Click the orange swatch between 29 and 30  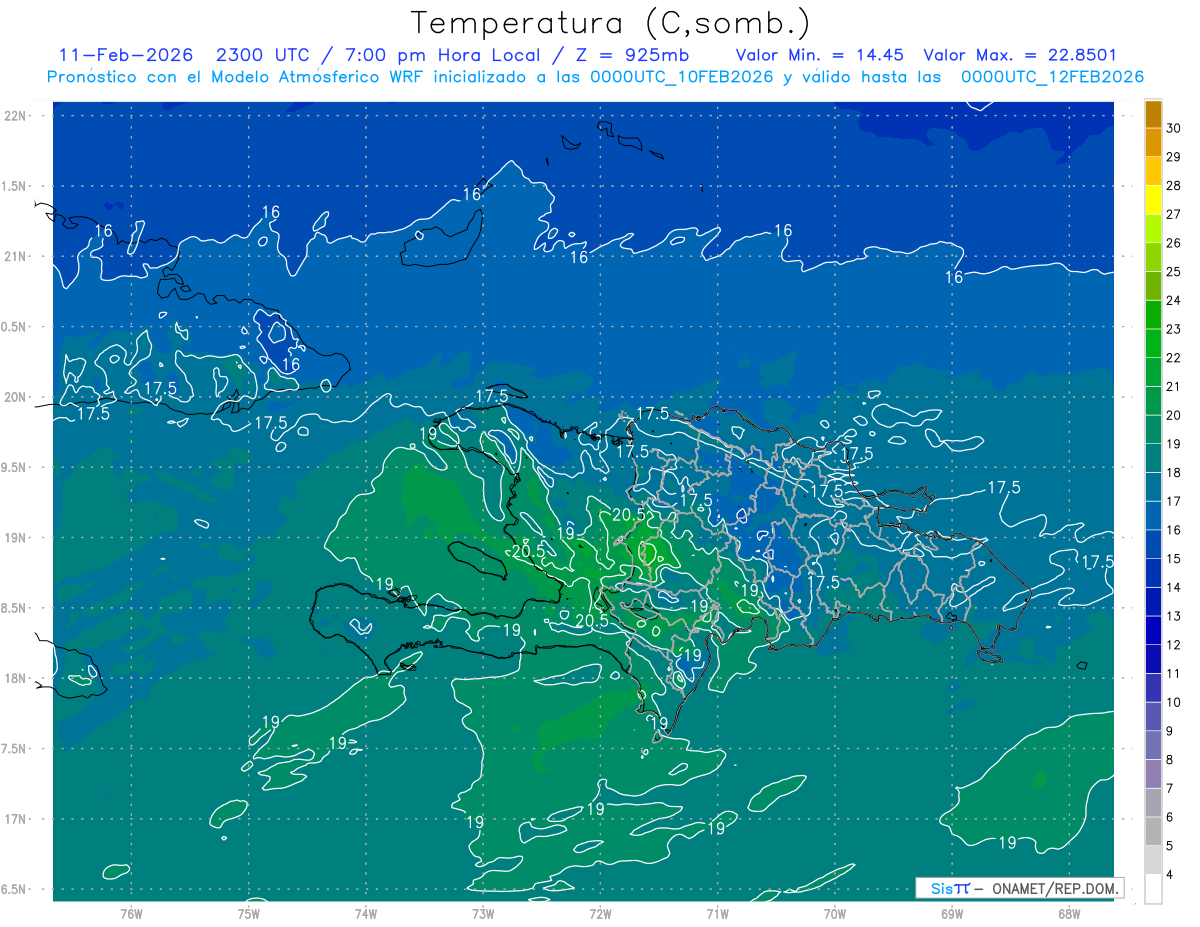click(x=1153, y=143)
